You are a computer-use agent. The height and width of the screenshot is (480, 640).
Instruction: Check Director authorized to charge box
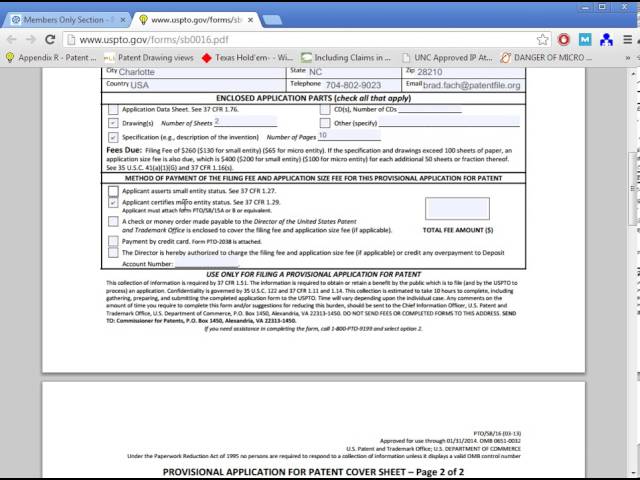(x=113, y=253)
